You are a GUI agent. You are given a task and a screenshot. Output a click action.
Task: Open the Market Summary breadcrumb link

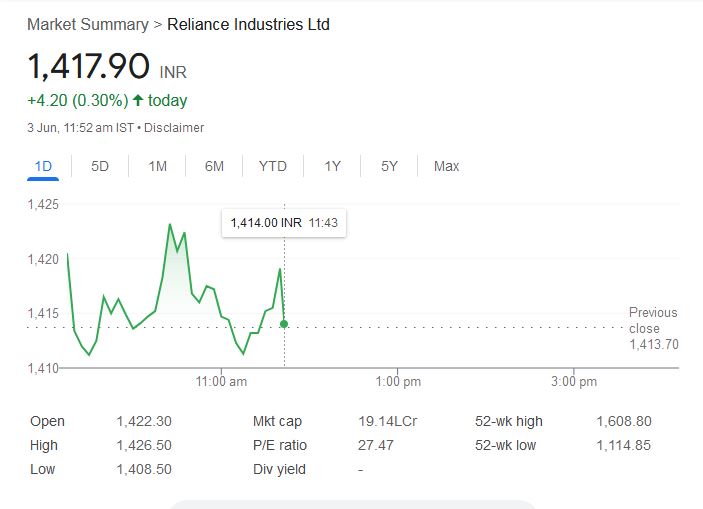(x=87, y=24)
